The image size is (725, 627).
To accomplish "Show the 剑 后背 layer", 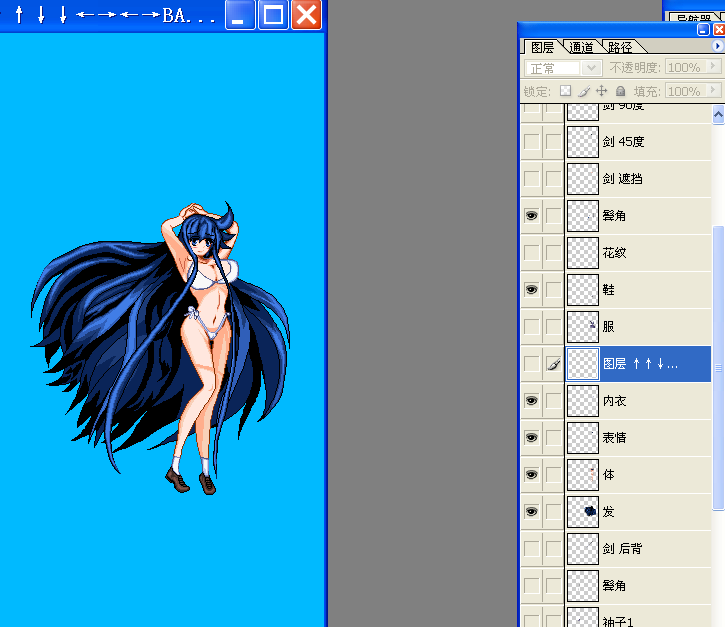I will 532,549.
